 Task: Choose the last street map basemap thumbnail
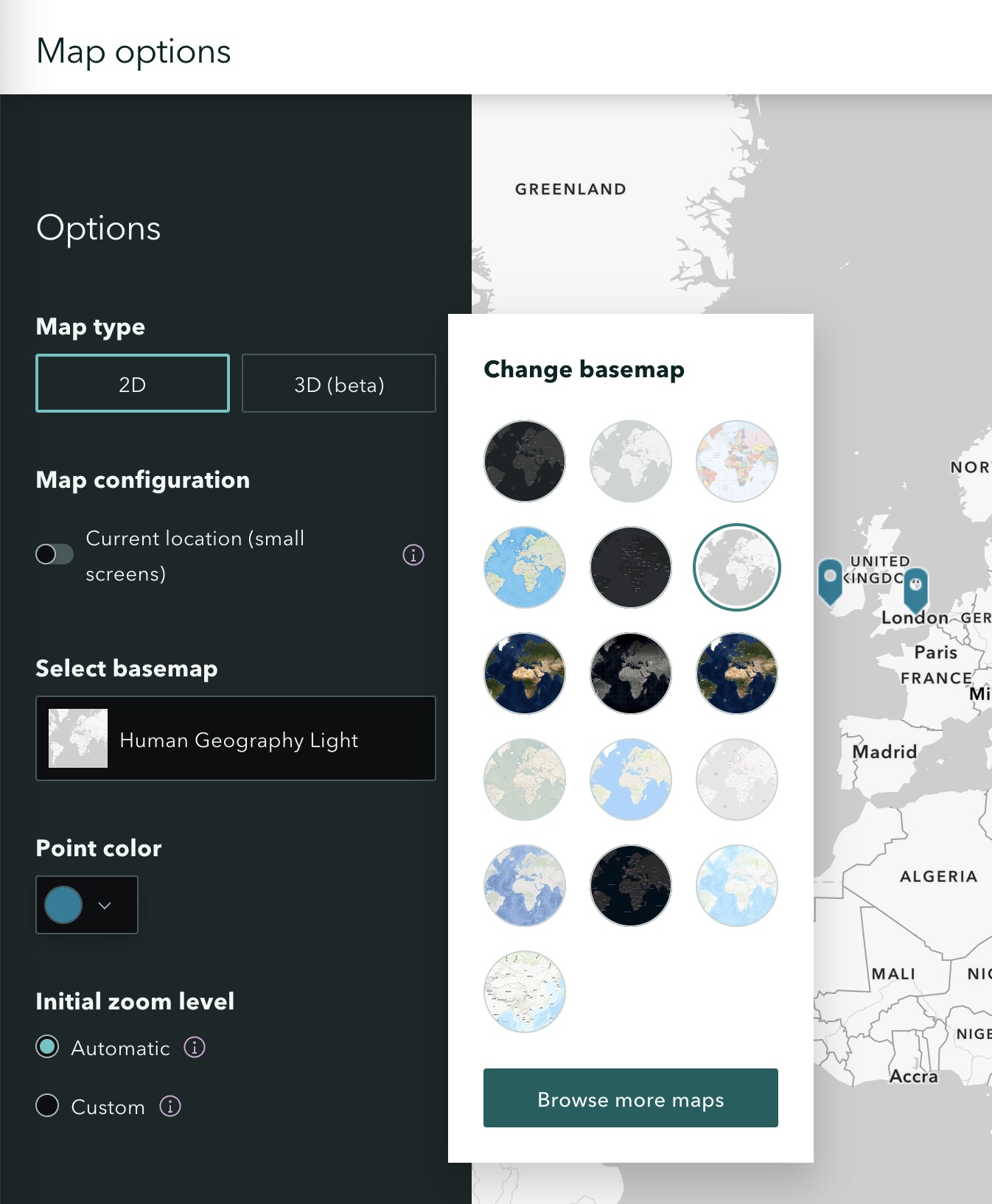tap(524, 992)
